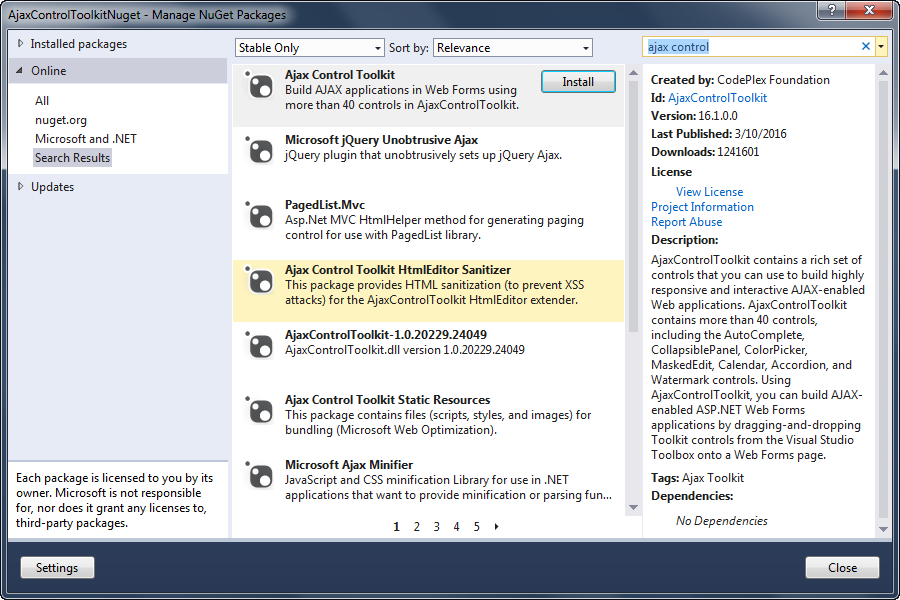
Task: Select the AjaxControlToolkit-1.0.20229.24049 title
Action: (386, 335)
